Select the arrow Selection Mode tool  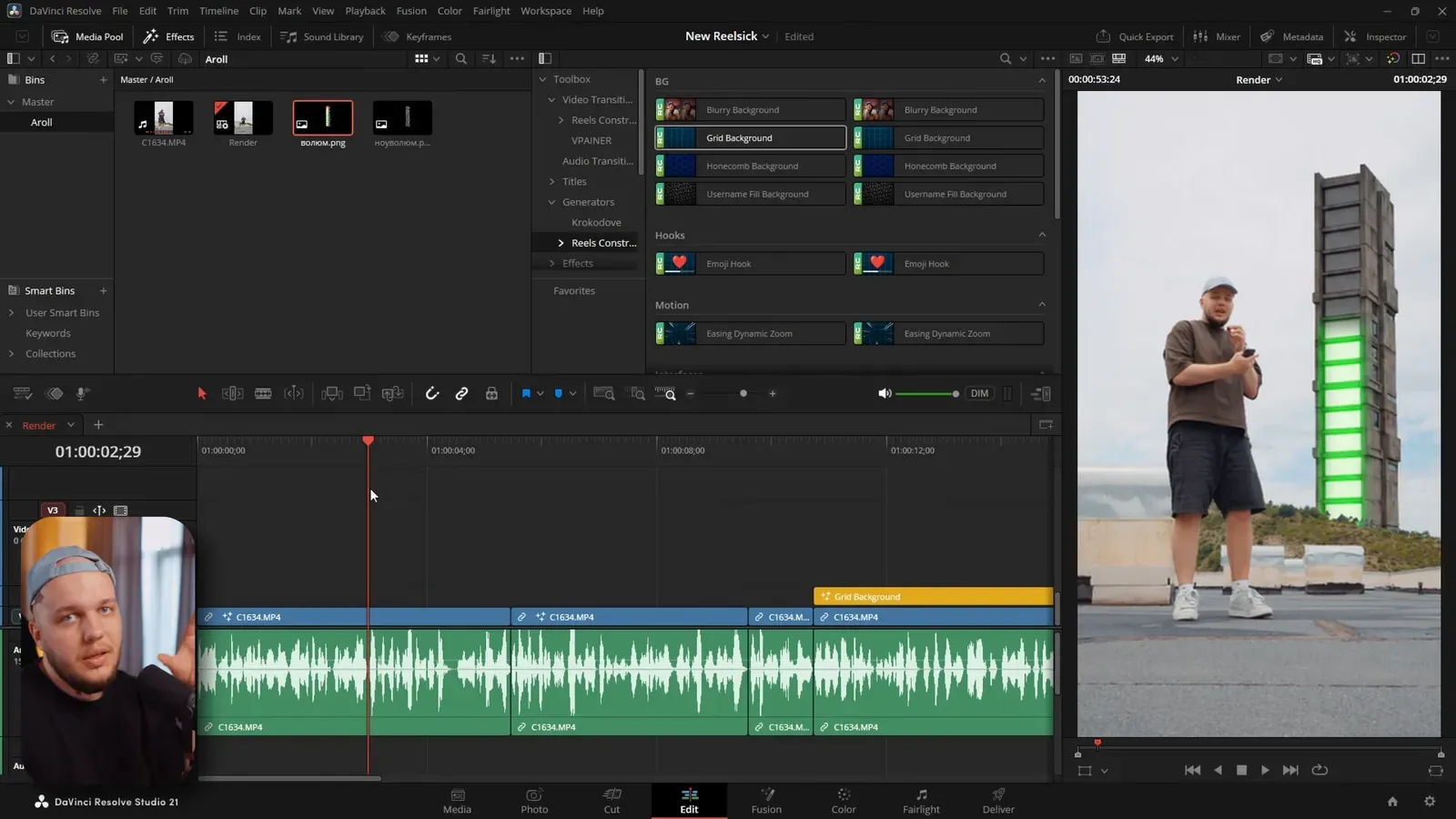tap(202, 393)
